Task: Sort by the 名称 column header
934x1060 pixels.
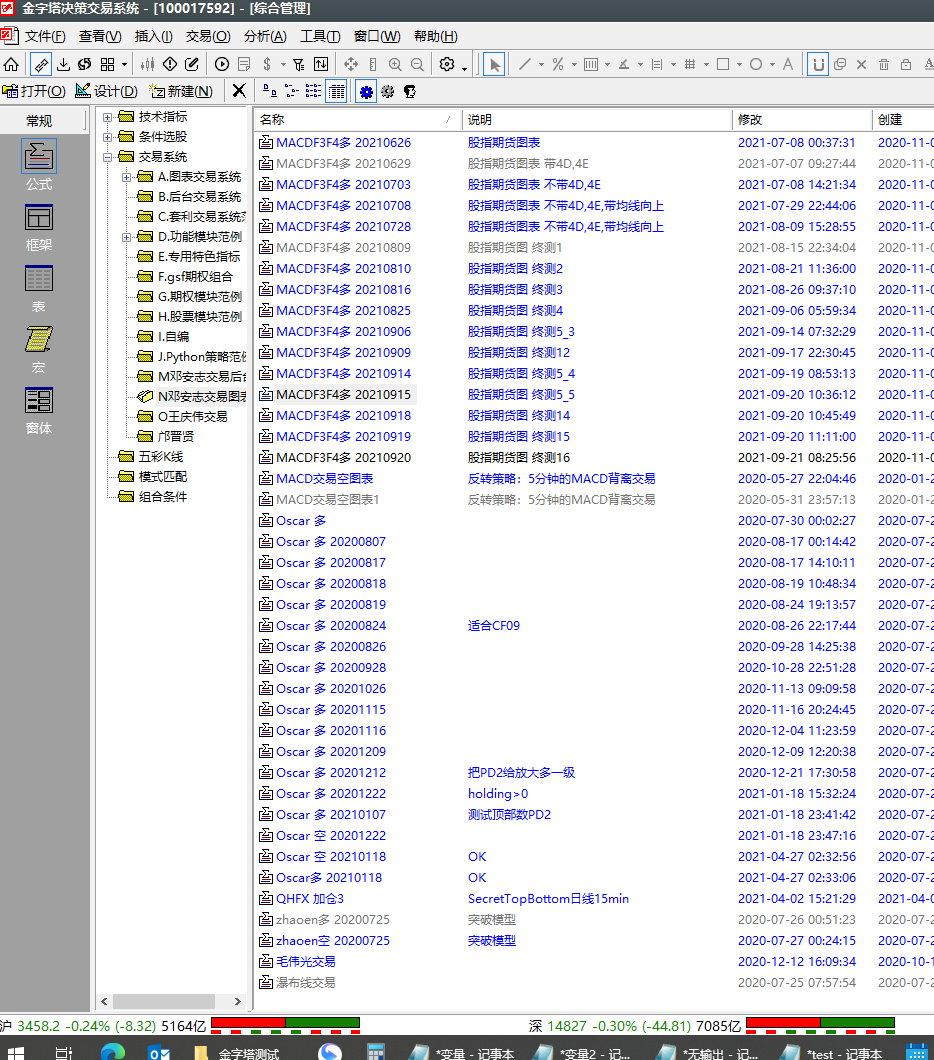Action: [358, 120]
